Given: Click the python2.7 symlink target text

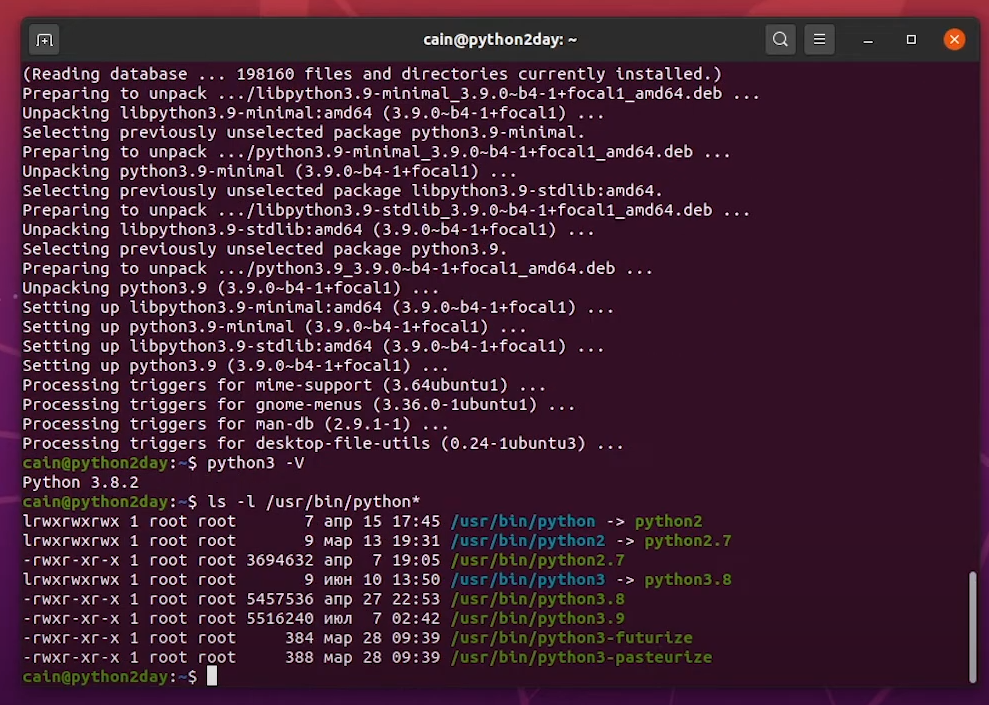Looking at the screenshot, I should pos(690,540).
